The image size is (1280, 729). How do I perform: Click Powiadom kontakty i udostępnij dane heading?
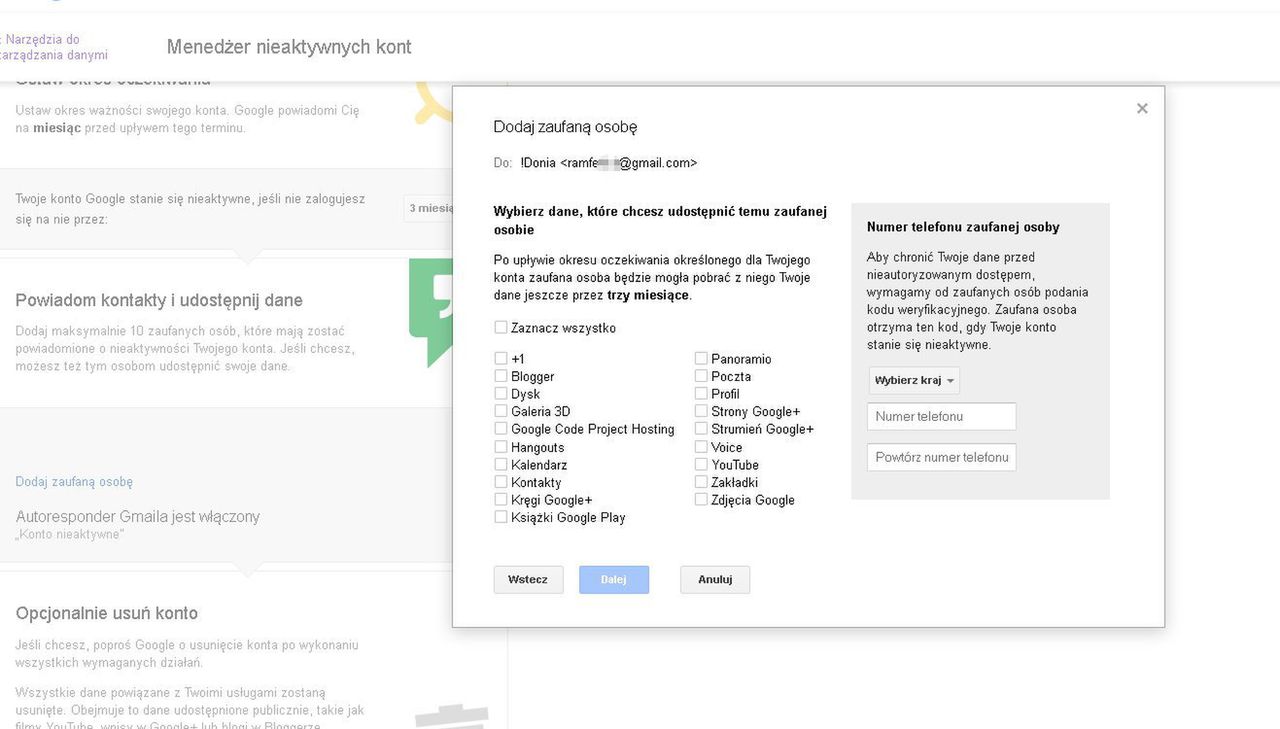pos(159,300)
